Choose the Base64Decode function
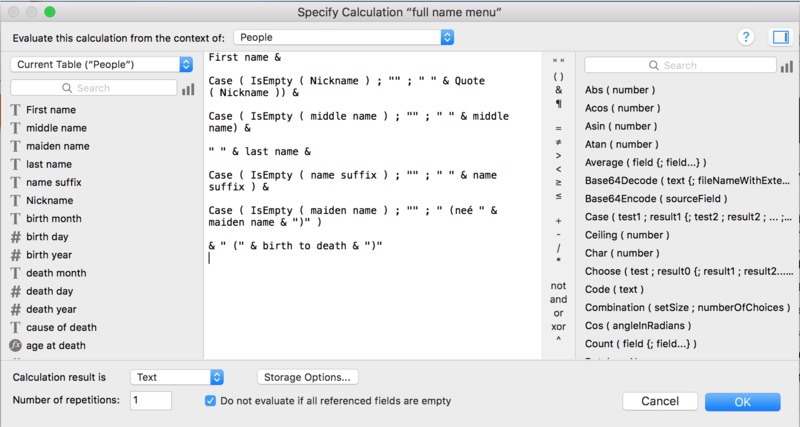 click(687, 181)
